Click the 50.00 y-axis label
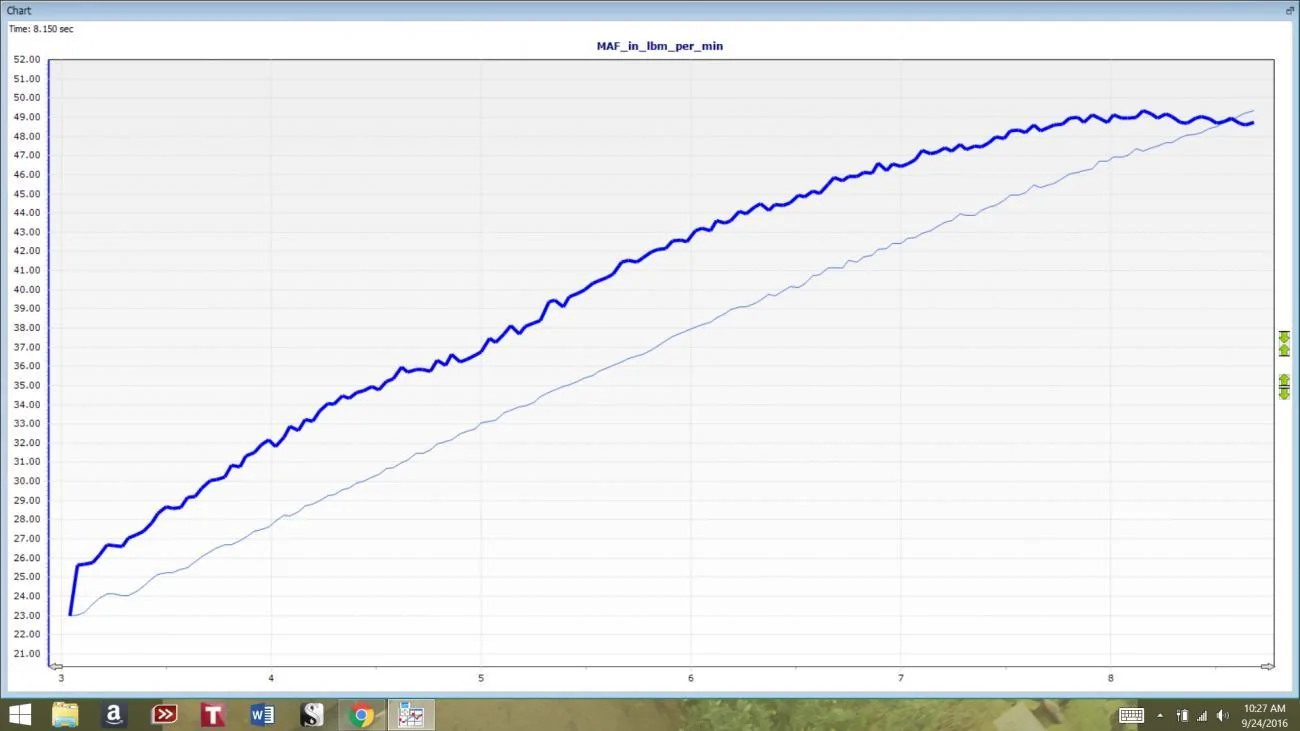Screen dimensions: 1300x731 27,98
